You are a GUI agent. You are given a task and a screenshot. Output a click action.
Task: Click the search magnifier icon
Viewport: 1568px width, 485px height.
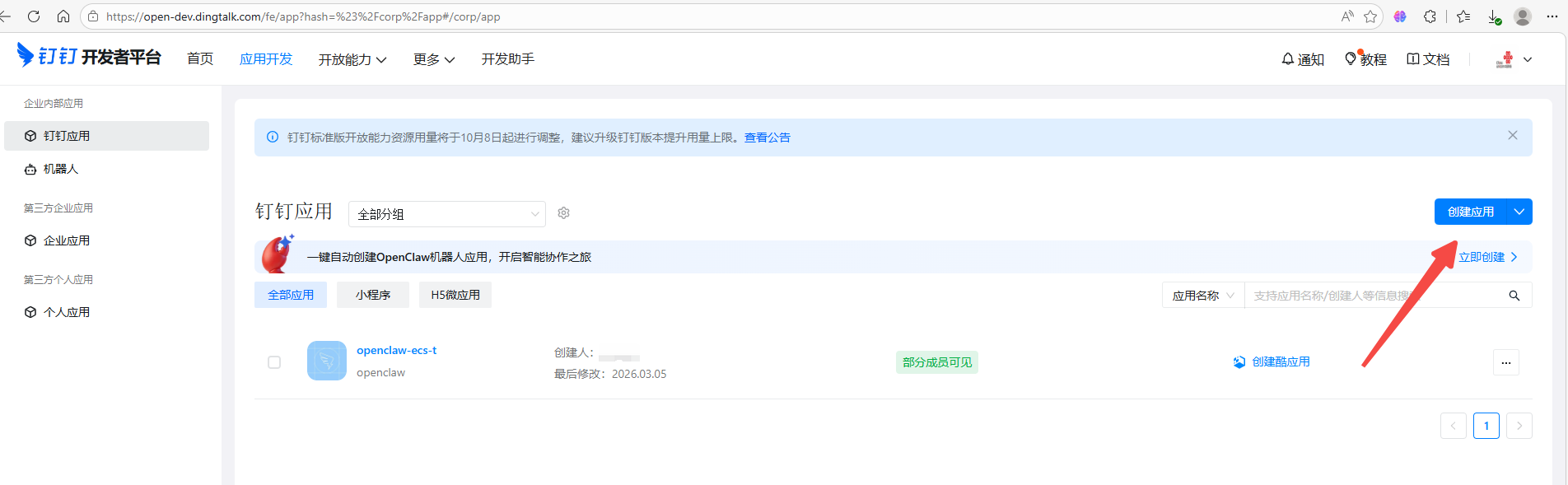(1514, 296)
